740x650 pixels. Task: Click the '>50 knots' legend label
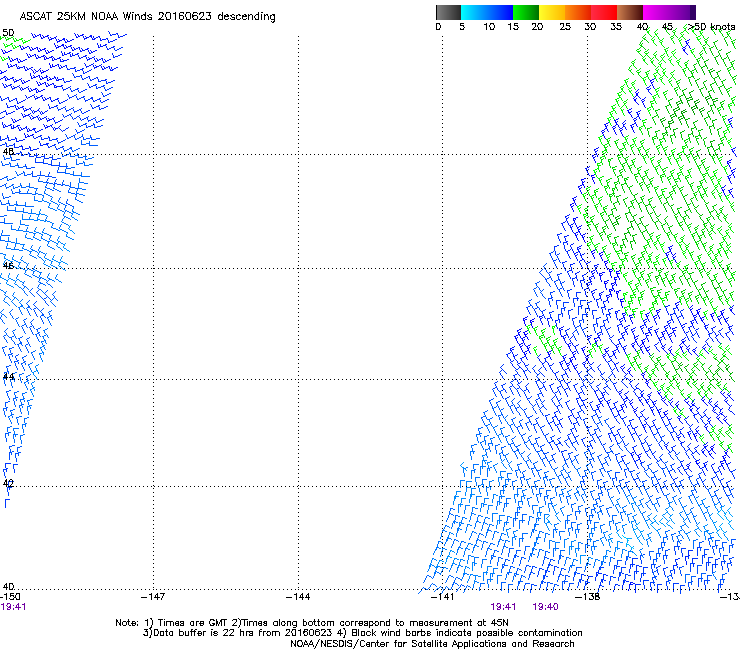click(x=711, y=27)
